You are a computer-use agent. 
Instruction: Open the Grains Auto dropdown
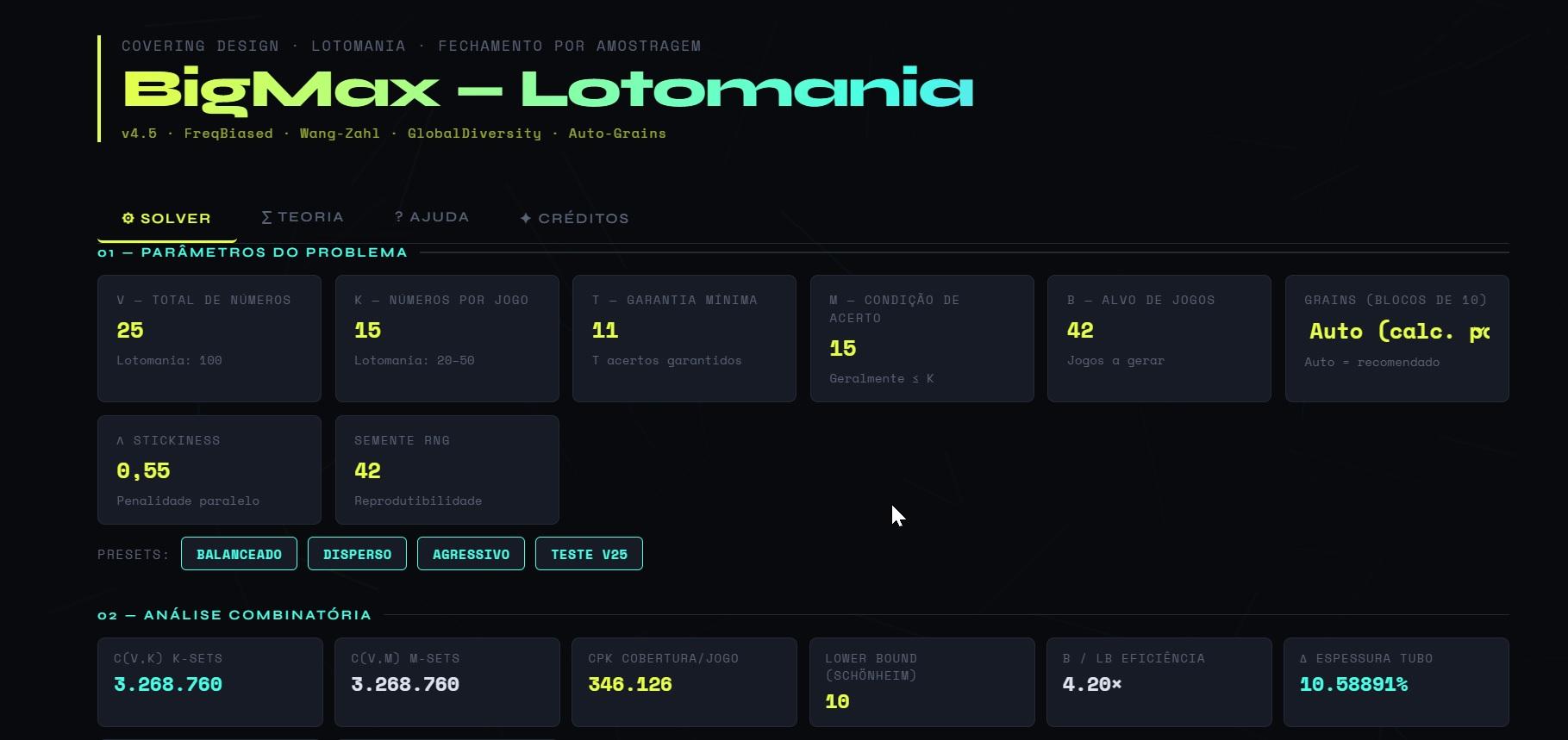pos(1397,332)
